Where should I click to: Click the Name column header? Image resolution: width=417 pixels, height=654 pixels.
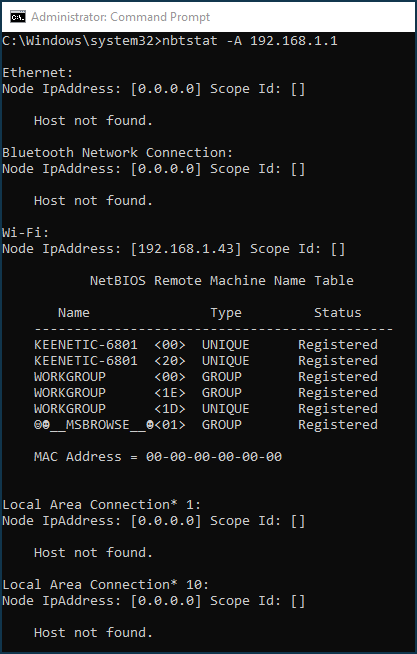click(x=73, y=313)
